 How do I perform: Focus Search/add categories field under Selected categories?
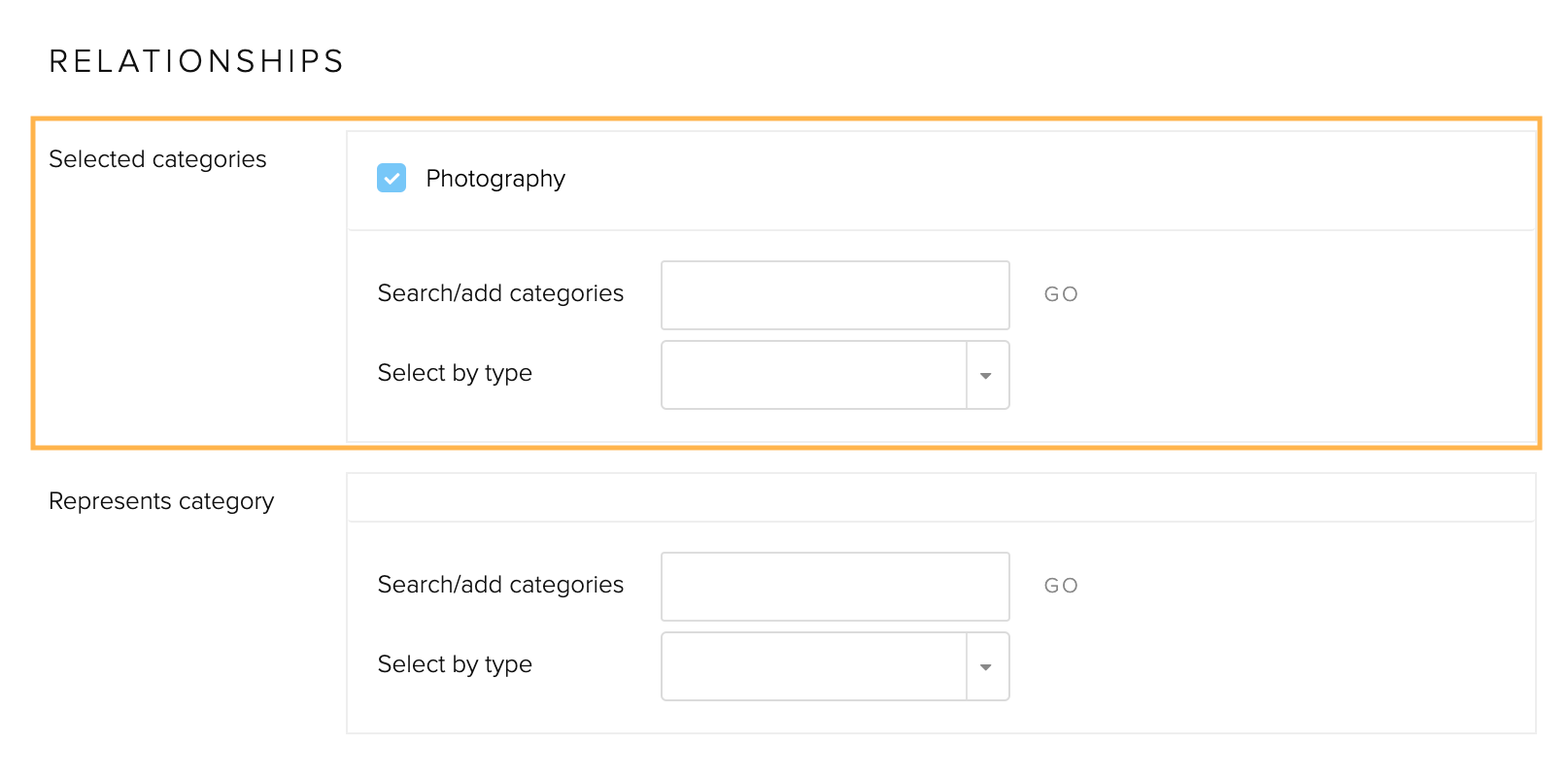[x=835, y=295]
